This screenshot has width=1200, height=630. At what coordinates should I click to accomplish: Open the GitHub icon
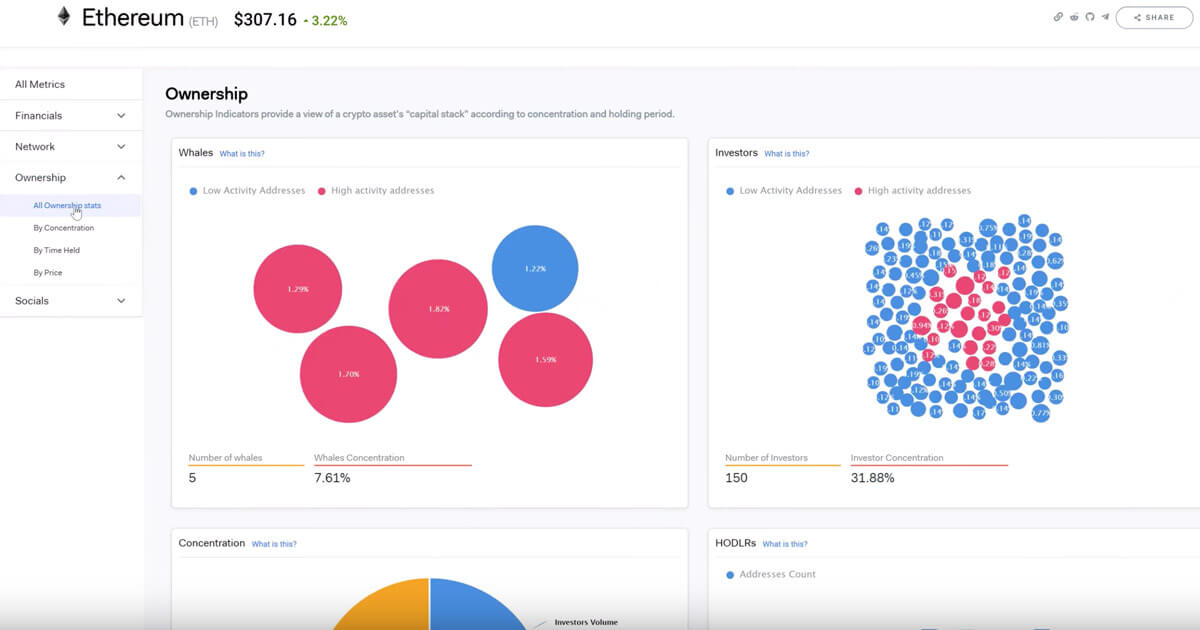click(1090, 17)
